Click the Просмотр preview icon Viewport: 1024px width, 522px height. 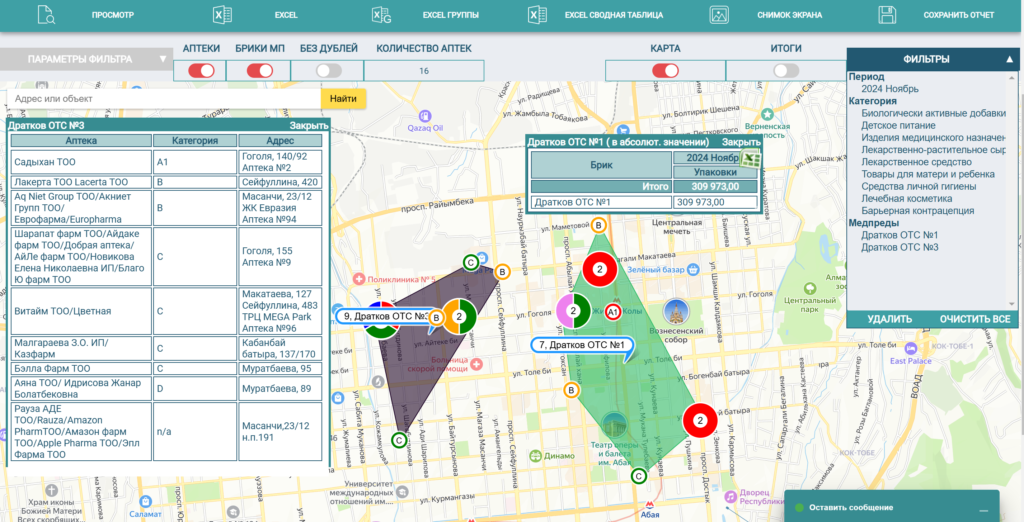coord(47,15)
